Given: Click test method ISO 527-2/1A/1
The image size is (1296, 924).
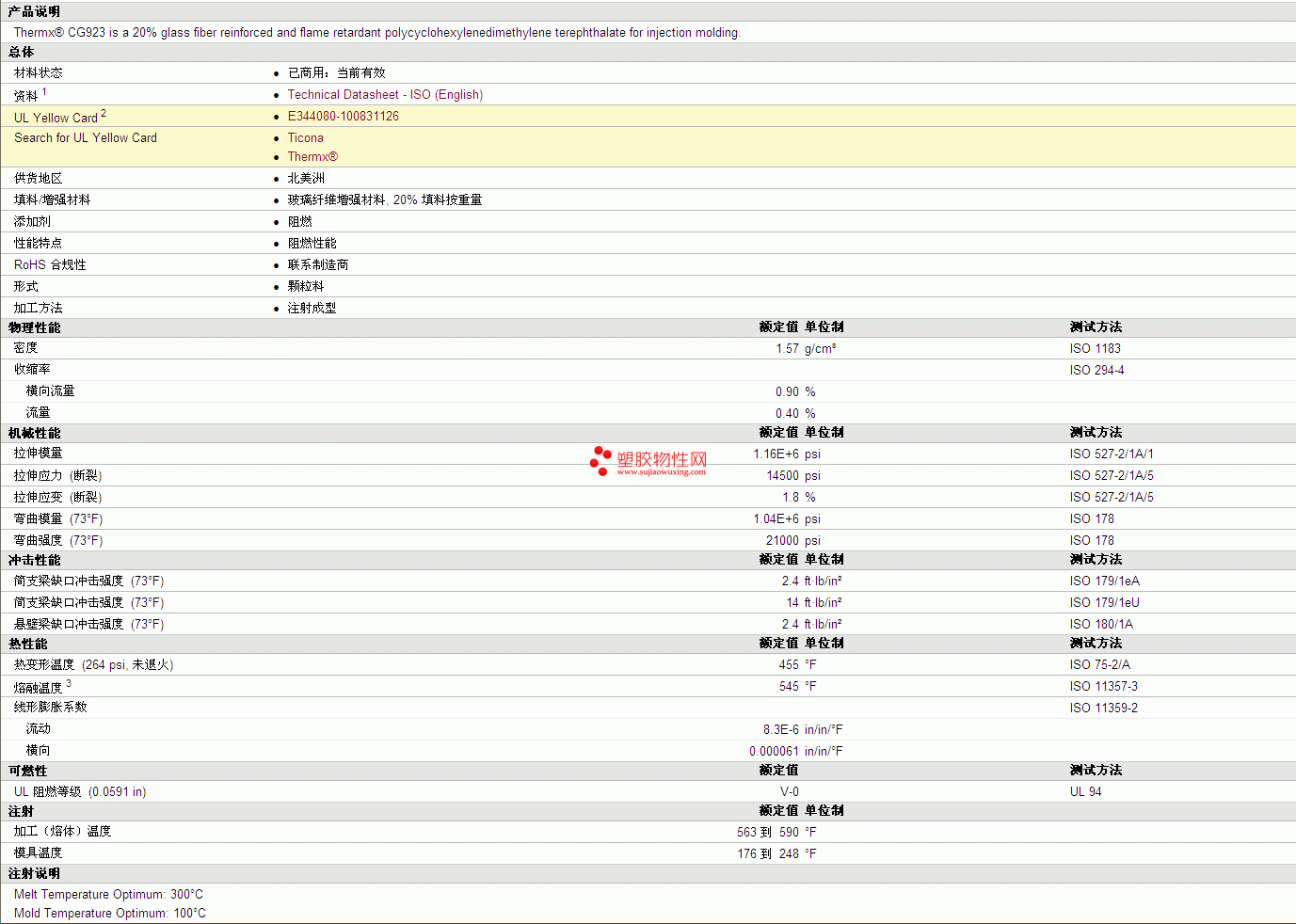Looking at the screenshot, I should (1112, 454).
